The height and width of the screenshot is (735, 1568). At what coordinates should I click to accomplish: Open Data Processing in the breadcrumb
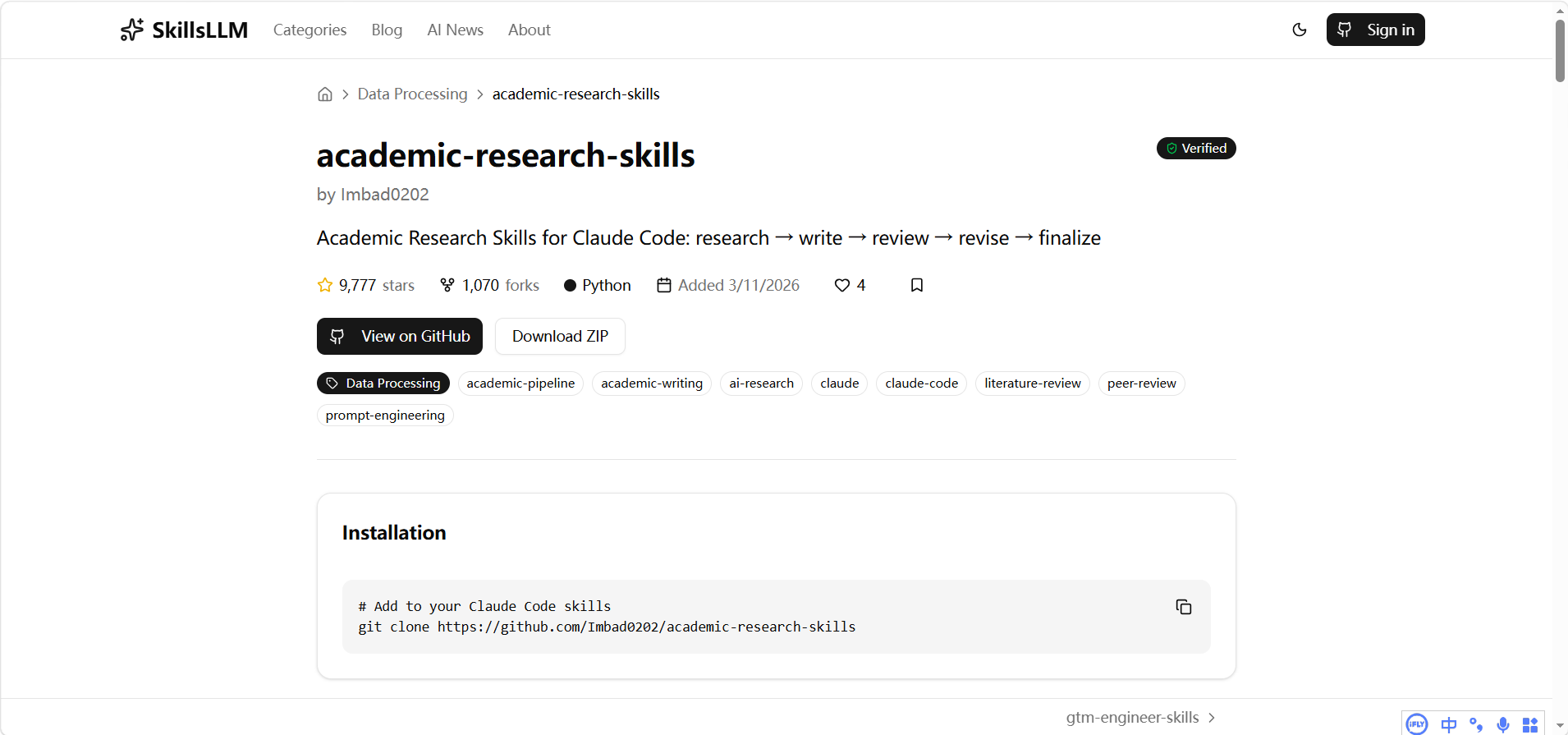412,94
